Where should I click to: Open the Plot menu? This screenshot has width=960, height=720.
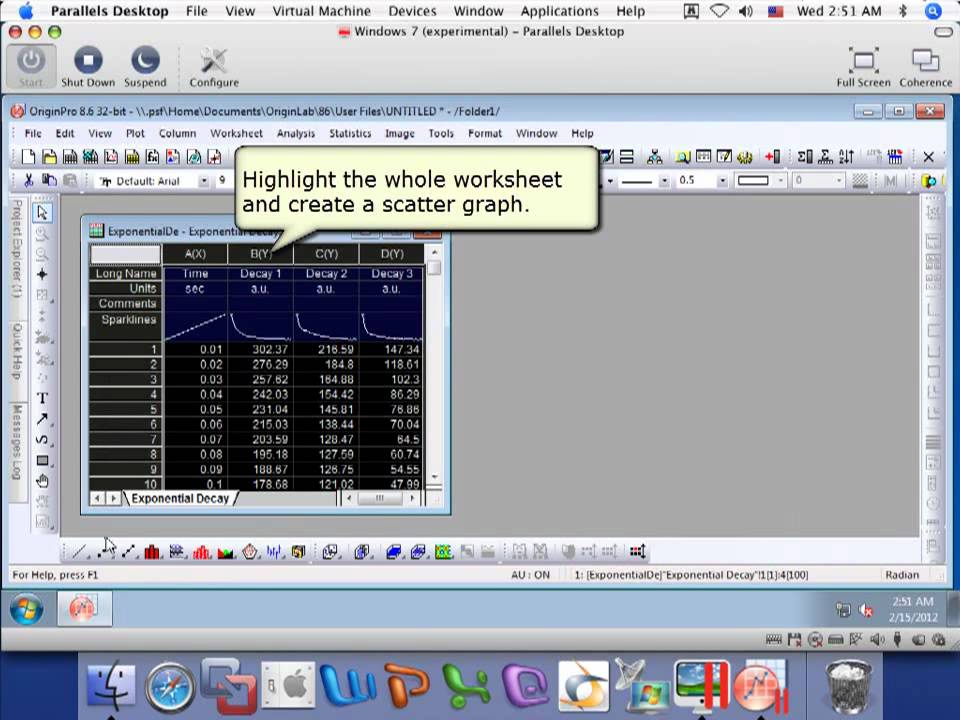(x=135, y=133)
